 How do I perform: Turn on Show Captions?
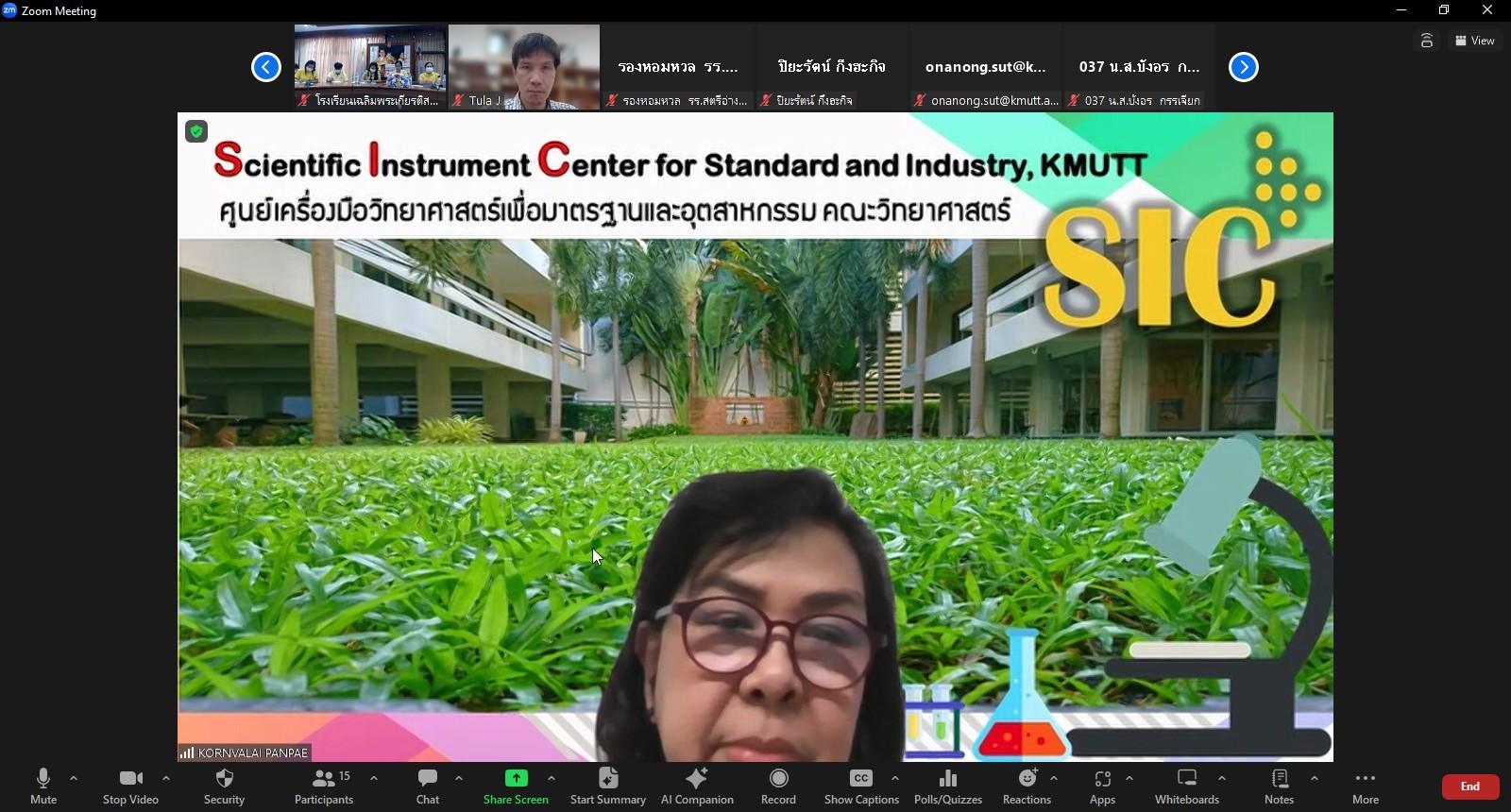[x=861, y=787]
